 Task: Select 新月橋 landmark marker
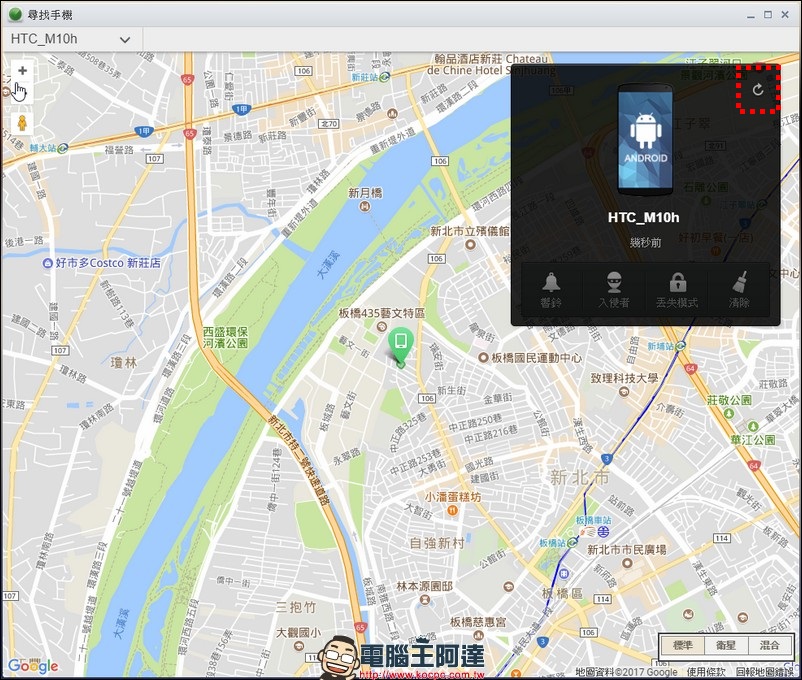(x=365, y=206)
